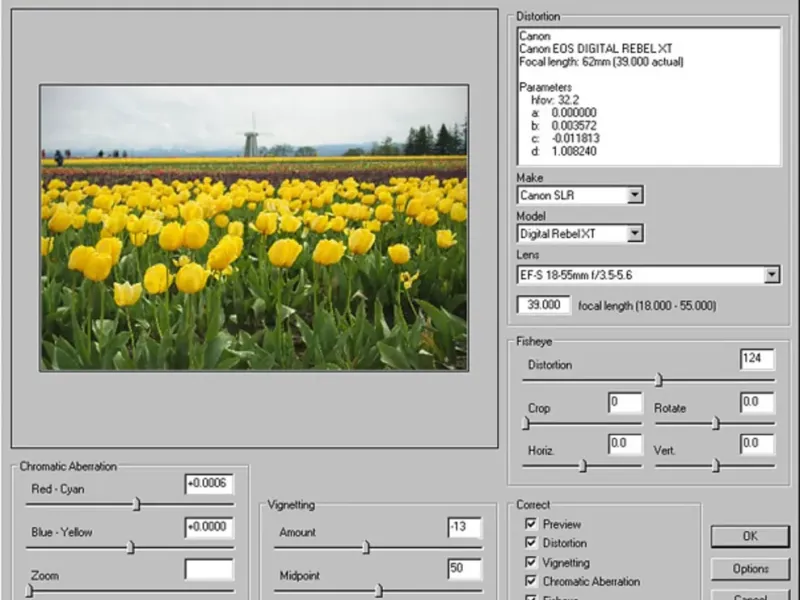
Task: Click the Rotate value field
Action: 757,403
